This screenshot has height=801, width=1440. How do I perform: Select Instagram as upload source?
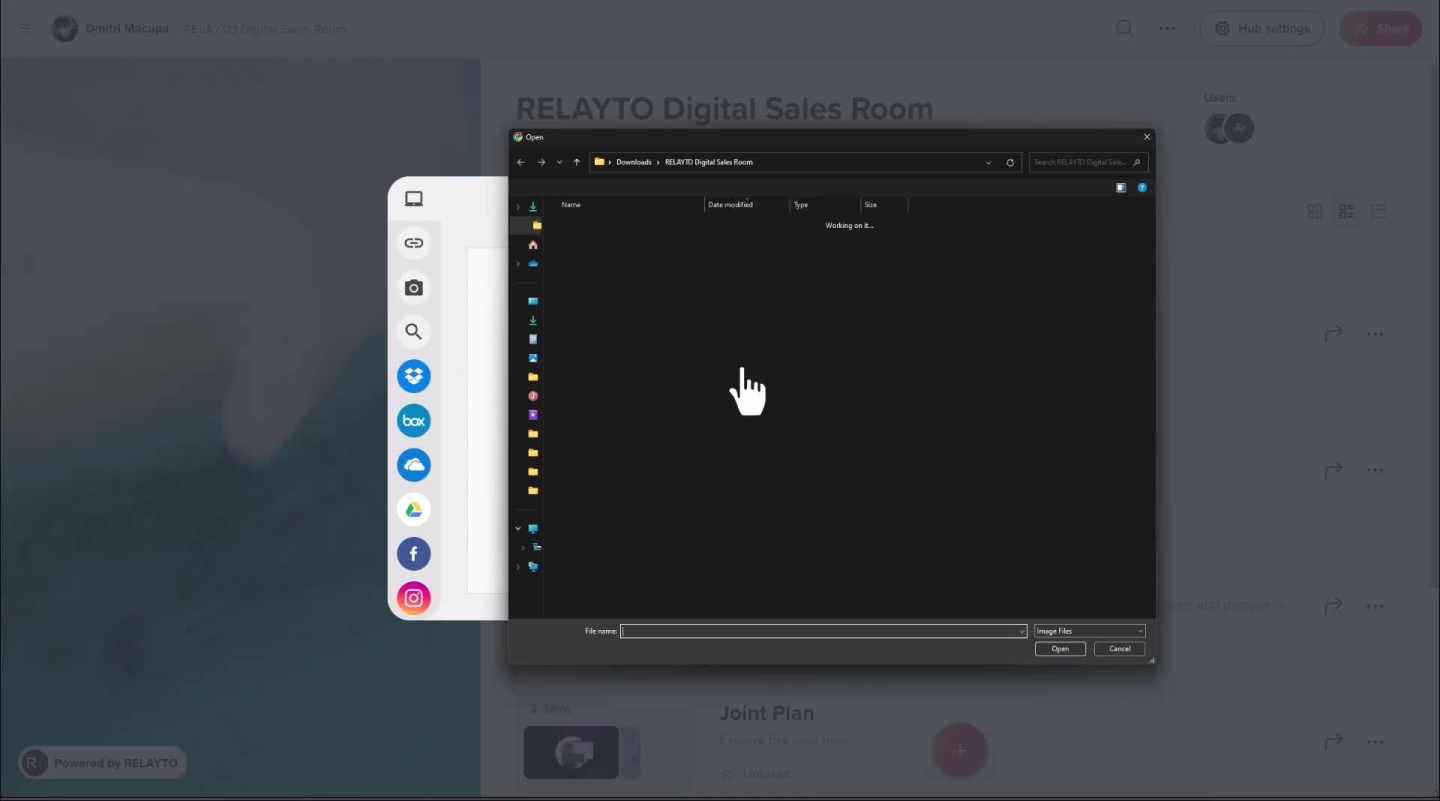[x=414, y=598]
